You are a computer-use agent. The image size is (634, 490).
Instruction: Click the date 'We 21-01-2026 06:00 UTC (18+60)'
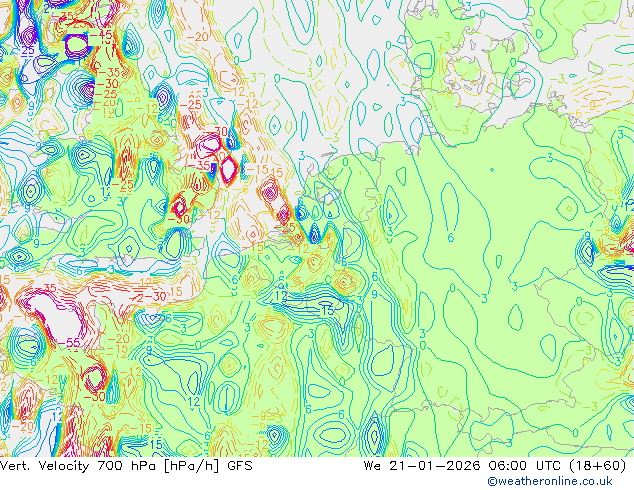(x=495, y=466)
